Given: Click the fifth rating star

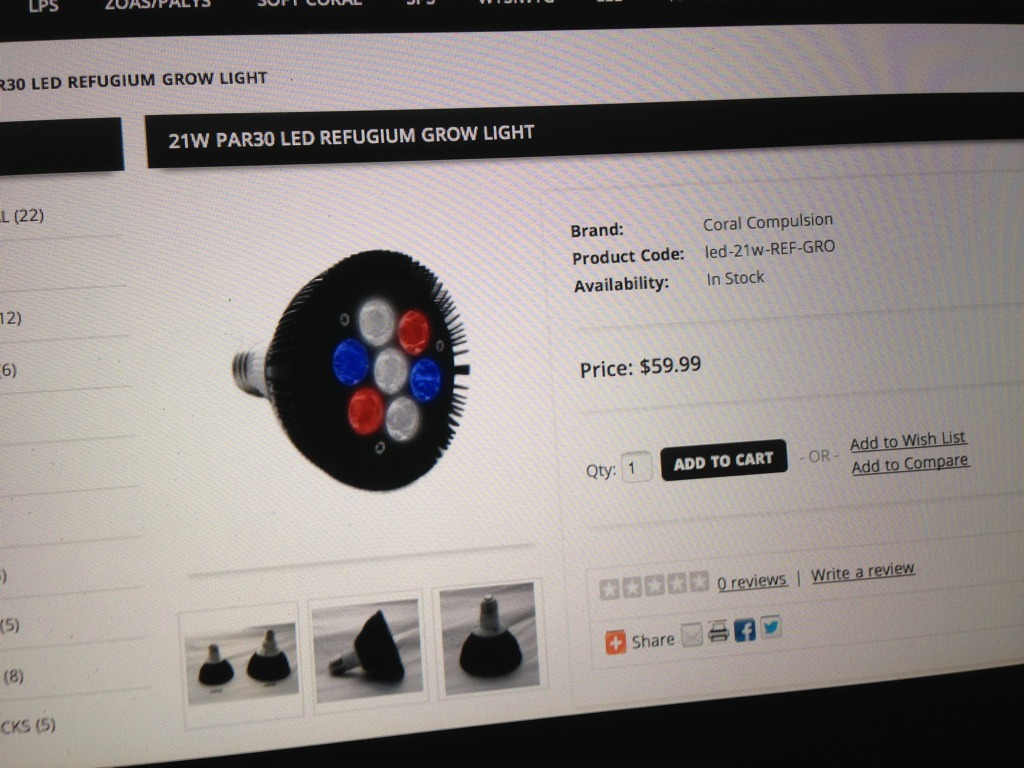Looking at the screenshot, I should (x=699, y=581).
